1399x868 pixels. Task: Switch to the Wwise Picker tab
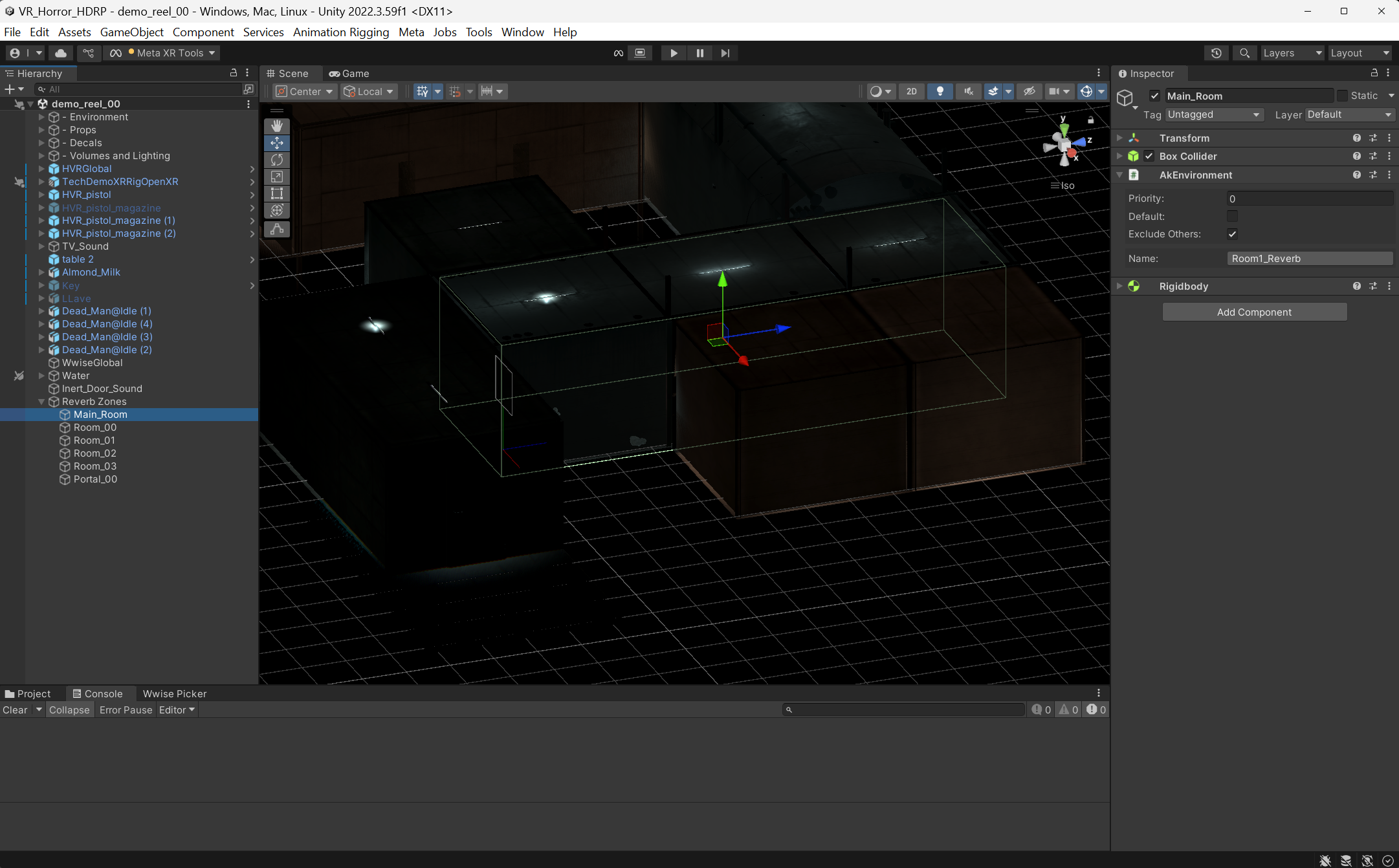pos(174,693)
